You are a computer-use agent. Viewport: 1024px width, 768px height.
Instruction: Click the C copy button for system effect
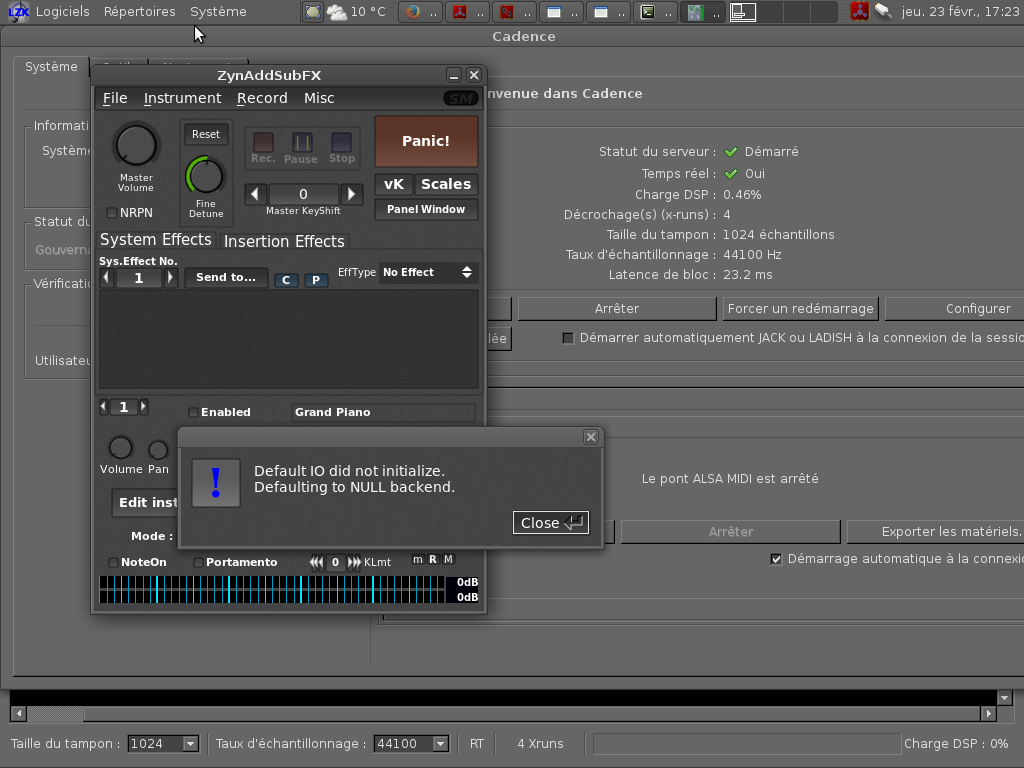[286, 280]
